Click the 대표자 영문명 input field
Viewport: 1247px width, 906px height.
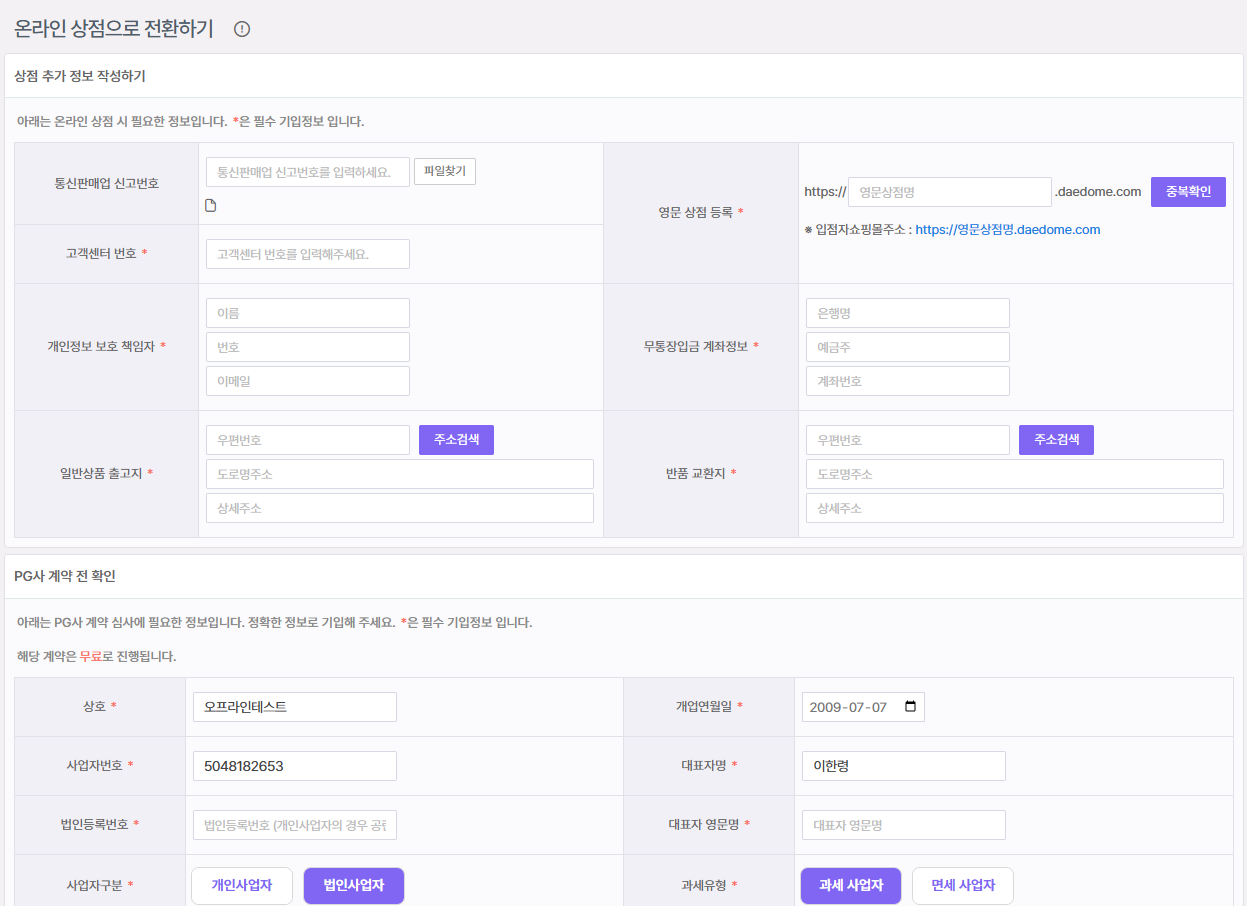tap(903, 825)
